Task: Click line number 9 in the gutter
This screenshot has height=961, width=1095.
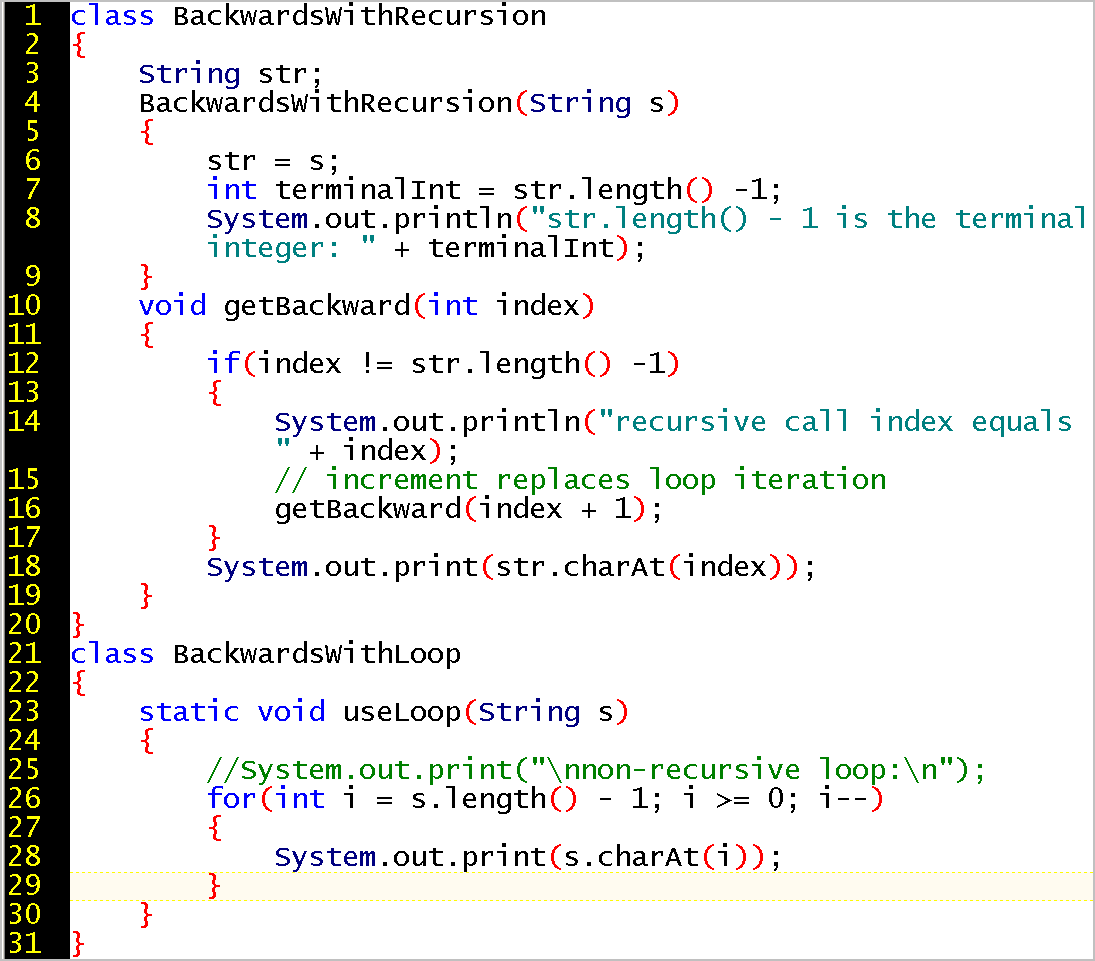Action: [x=32, y=277]
